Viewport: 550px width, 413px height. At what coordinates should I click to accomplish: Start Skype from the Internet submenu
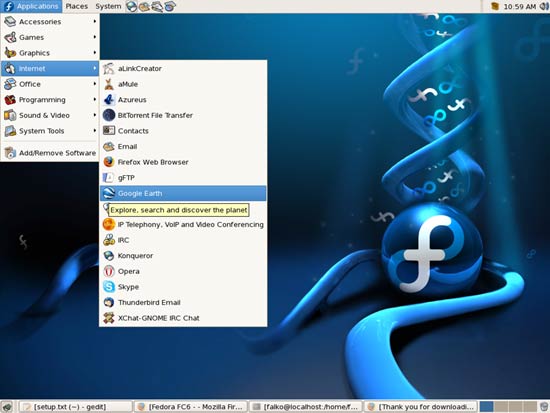[x=183, y=287]
